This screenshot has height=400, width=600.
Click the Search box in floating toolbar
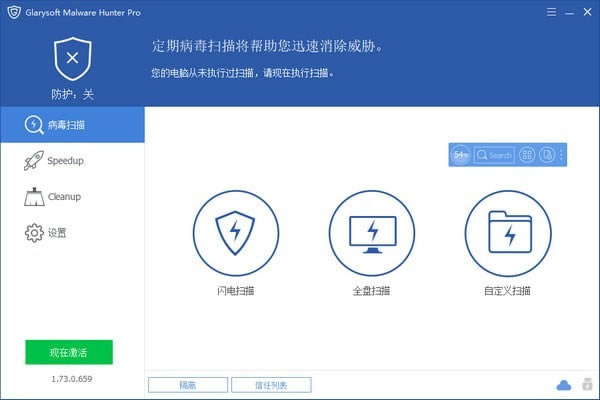(494, 155)
